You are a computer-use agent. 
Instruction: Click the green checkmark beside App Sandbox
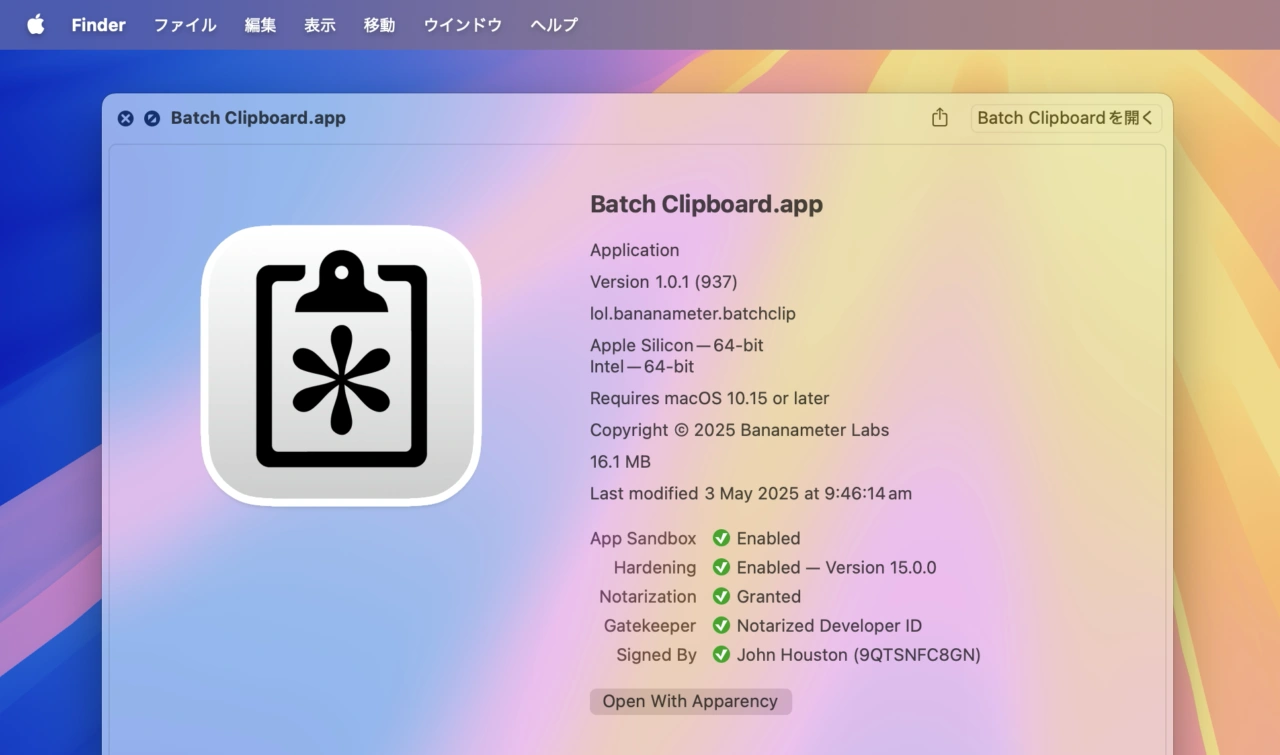(721, 539)
